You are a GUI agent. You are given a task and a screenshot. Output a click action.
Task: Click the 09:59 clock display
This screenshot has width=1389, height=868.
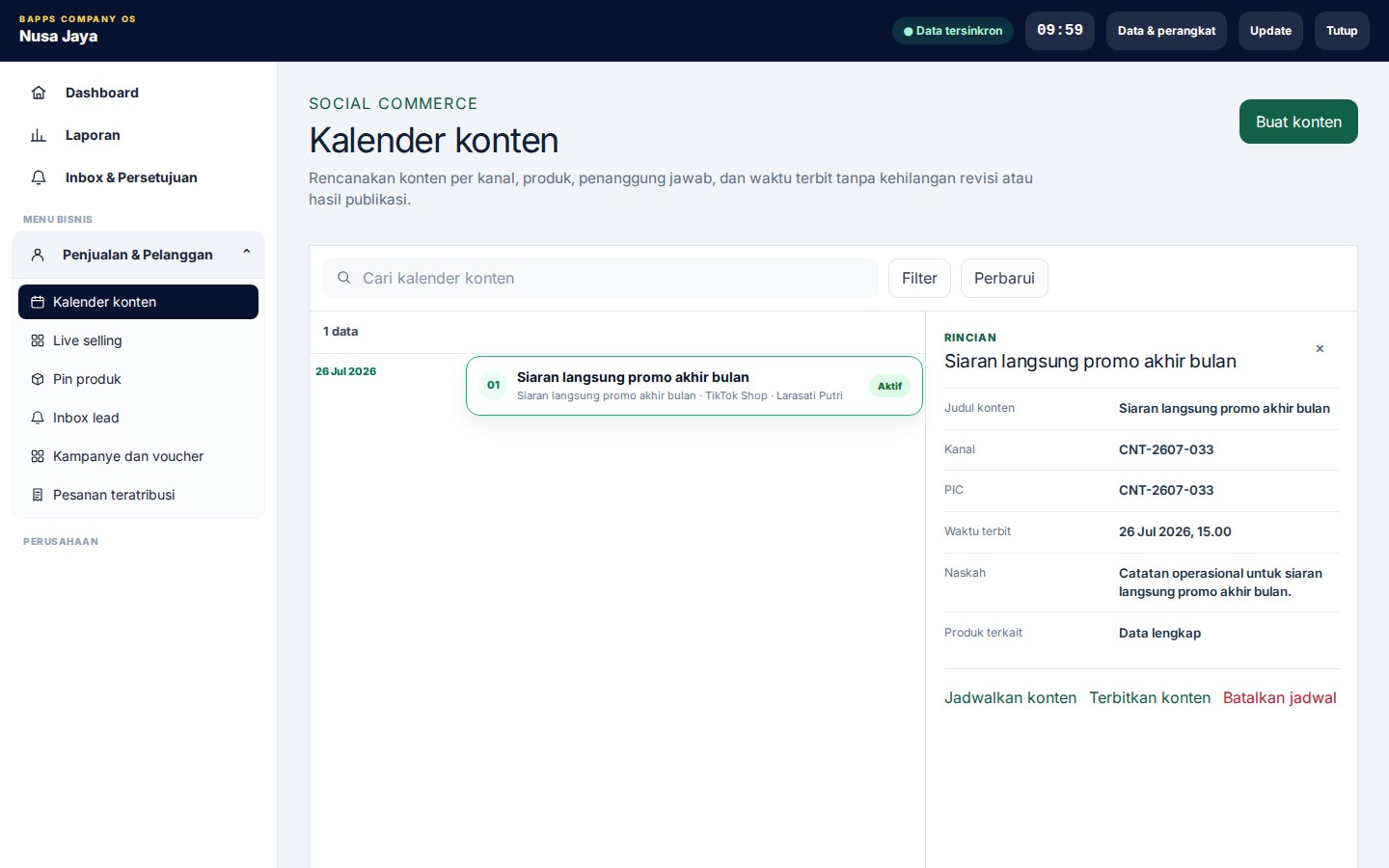[x=1060, y=31]
